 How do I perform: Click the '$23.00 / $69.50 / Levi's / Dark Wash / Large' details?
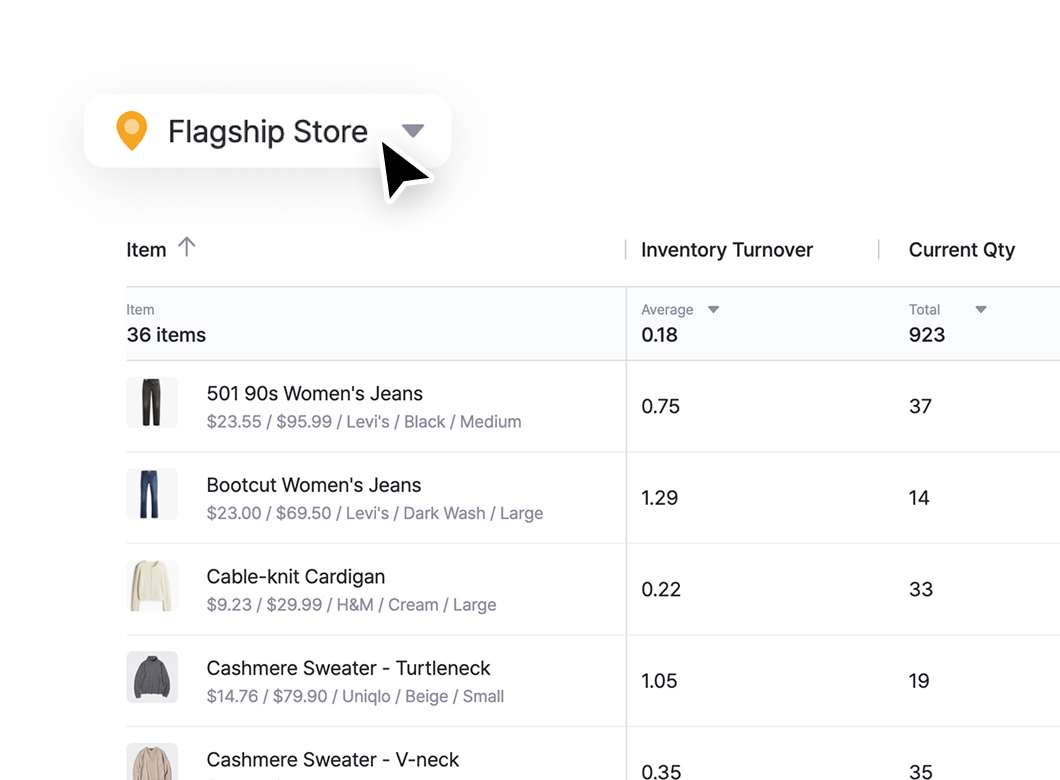tap(375, 513)
